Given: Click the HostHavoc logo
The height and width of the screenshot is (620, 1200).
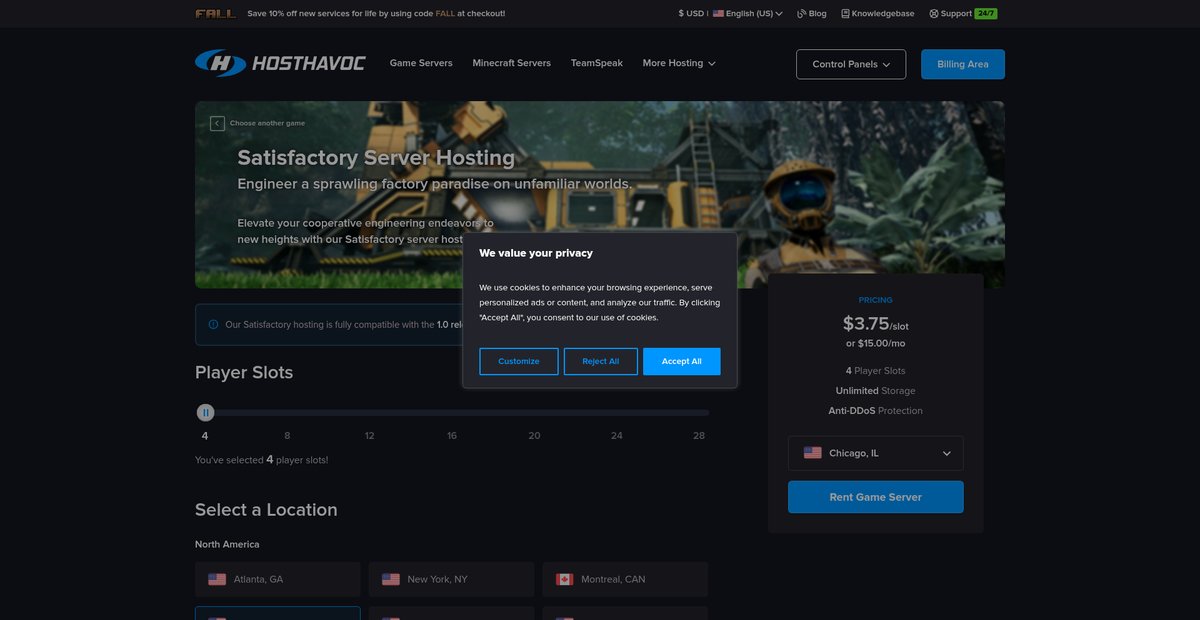Looking at the screenshot, I should click(280, 63).
